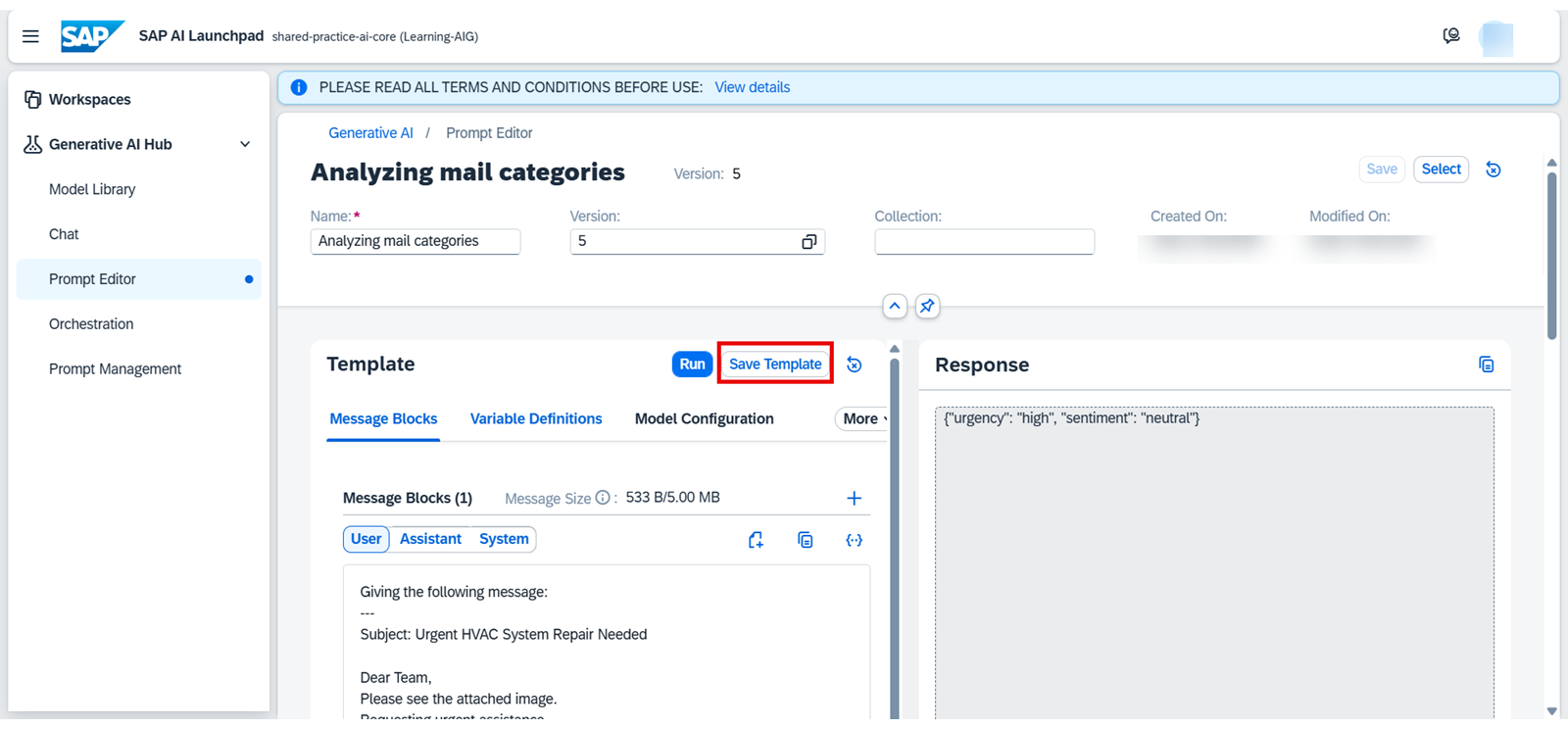
Task: Open the View details link
Action: click(x=753, y=87)
